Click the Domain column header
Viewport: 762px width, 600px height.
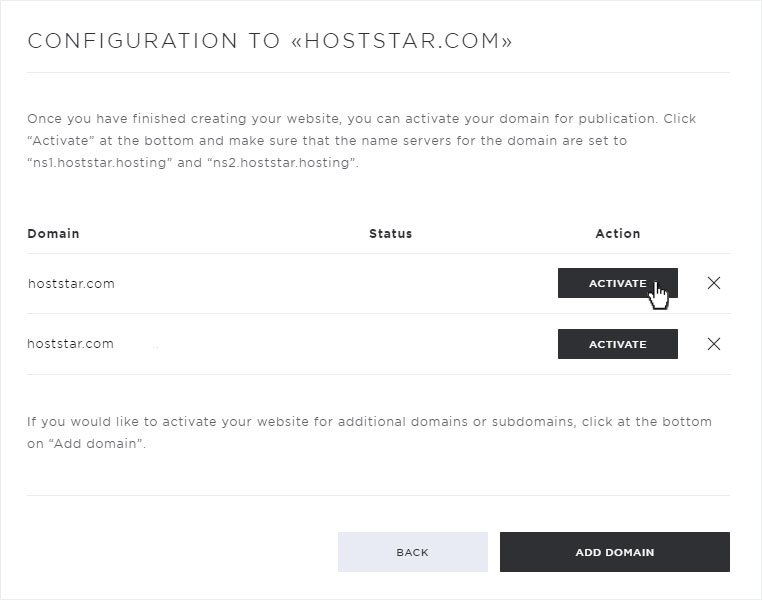tap(53, 234)
